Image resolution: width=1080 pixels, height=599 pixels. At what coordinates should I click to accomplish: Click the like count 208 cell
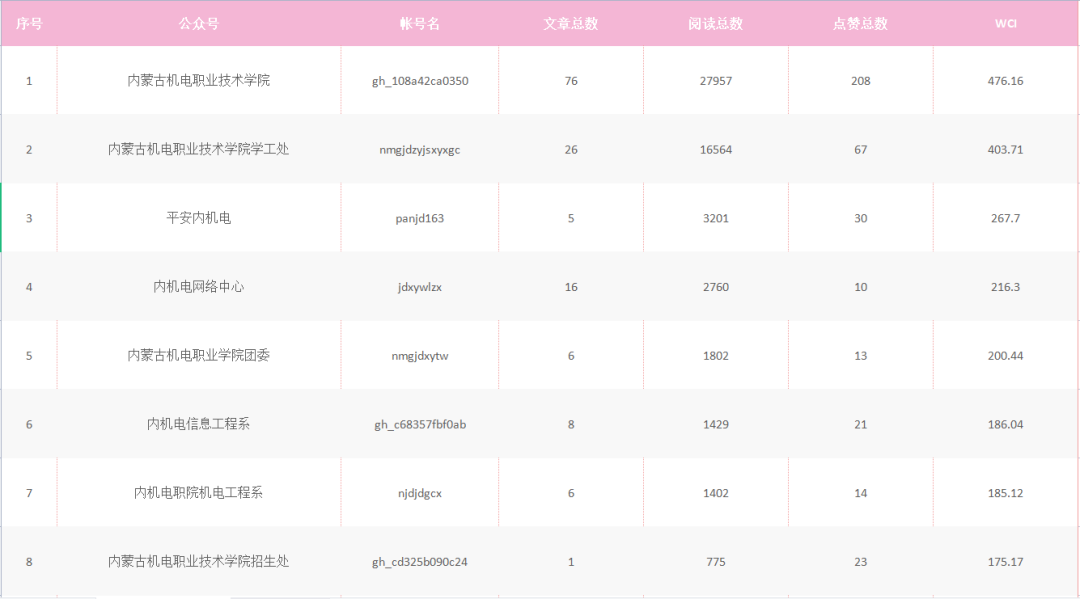(860, 81)
